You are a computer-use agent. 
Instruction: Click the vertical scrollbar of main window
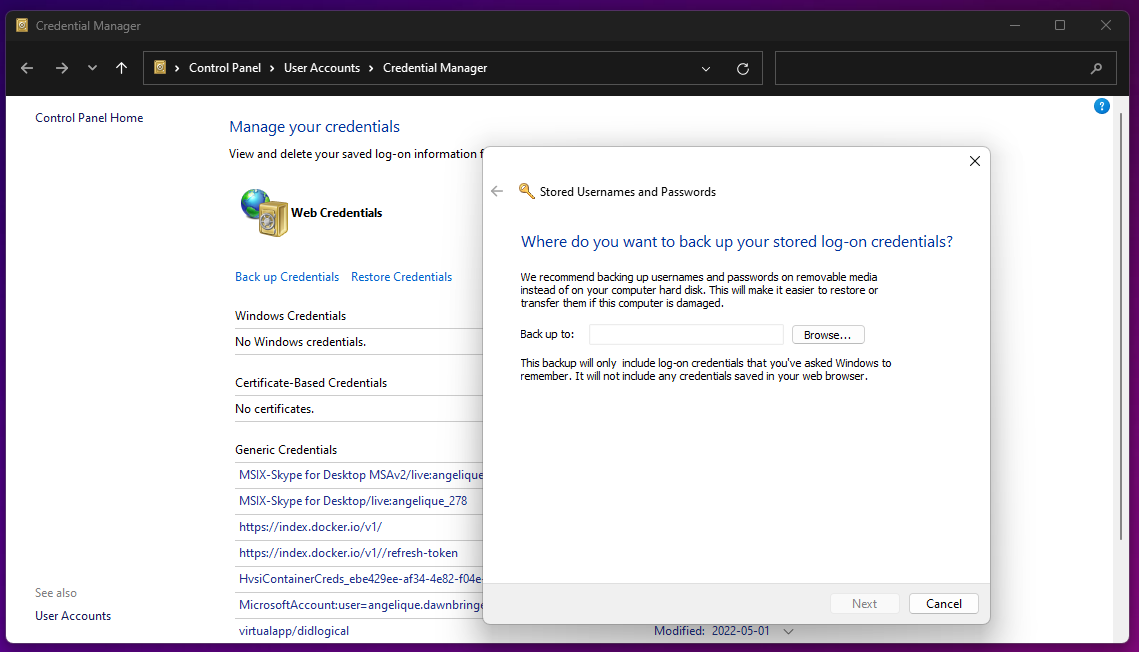[1122, 327]
